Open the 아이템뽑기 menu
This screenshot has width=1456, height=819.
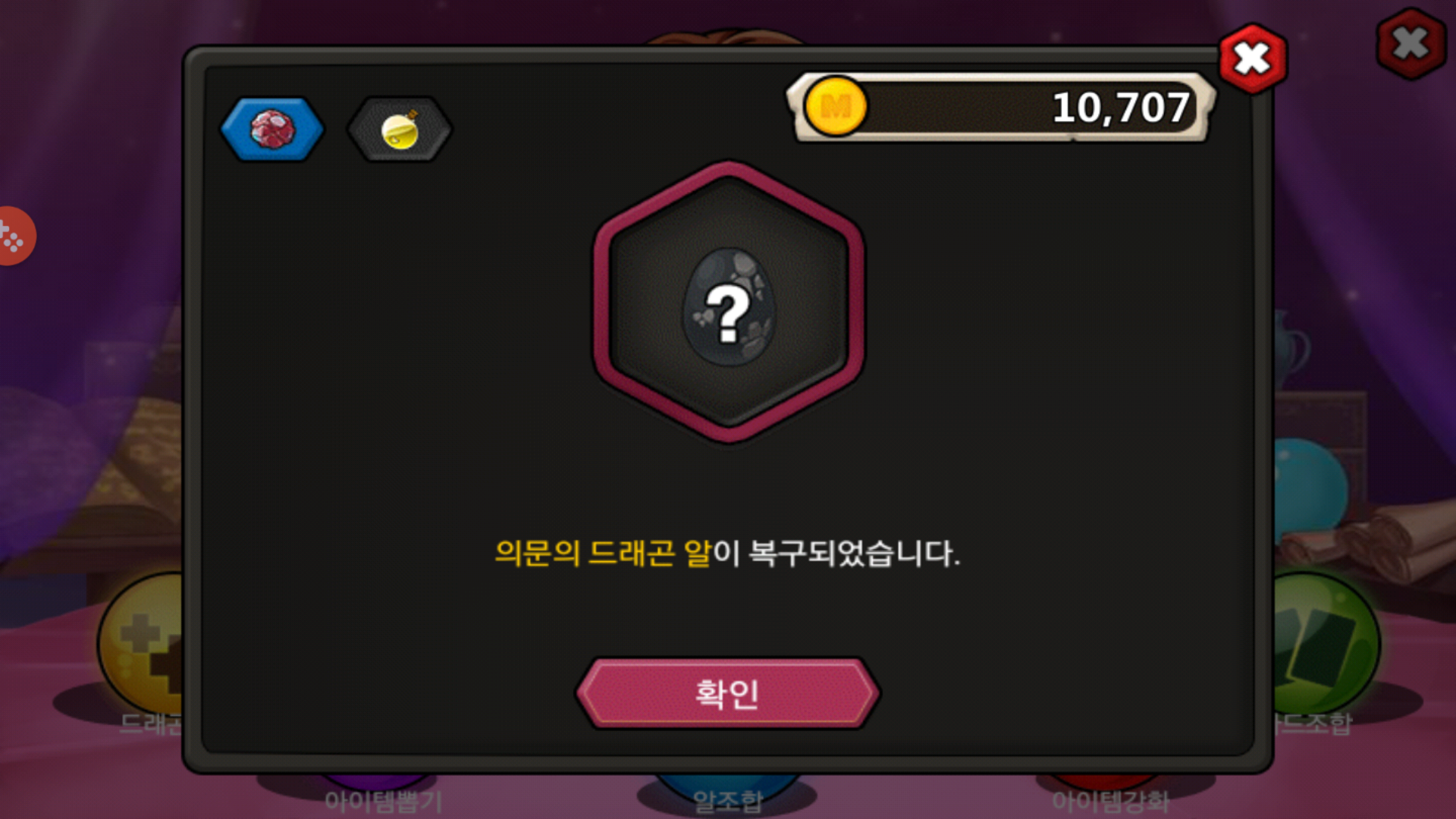click(383, 801)
